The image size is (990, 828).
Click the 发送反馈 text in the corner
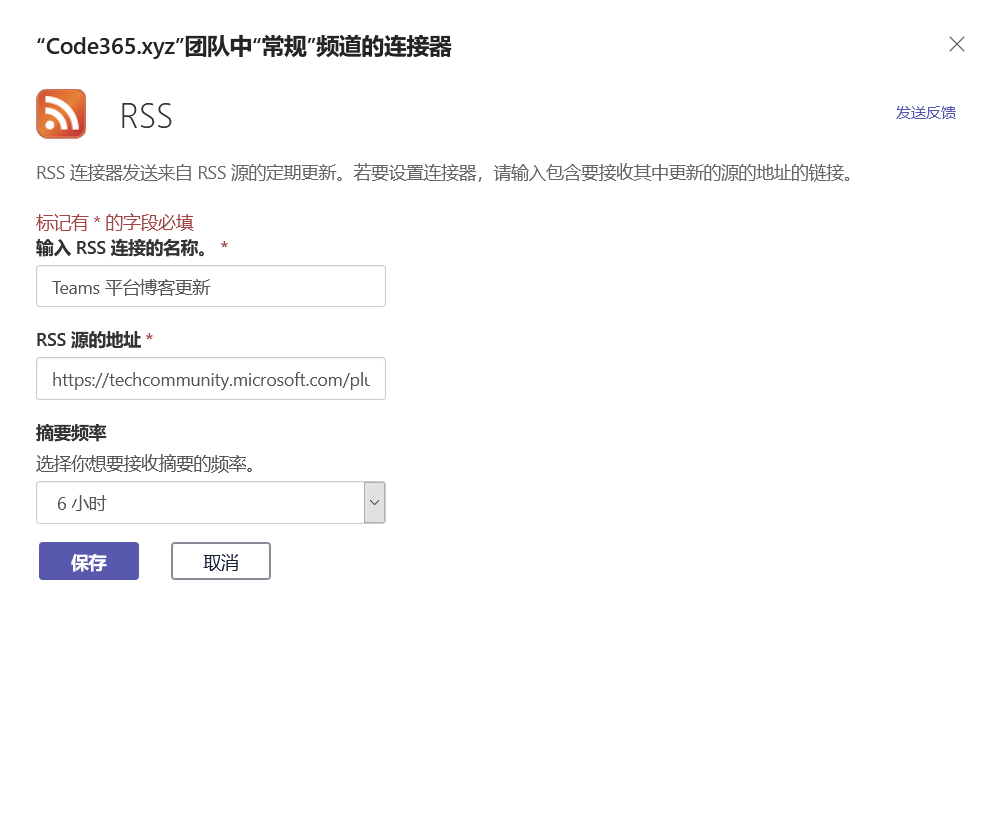tap(925, 113)
